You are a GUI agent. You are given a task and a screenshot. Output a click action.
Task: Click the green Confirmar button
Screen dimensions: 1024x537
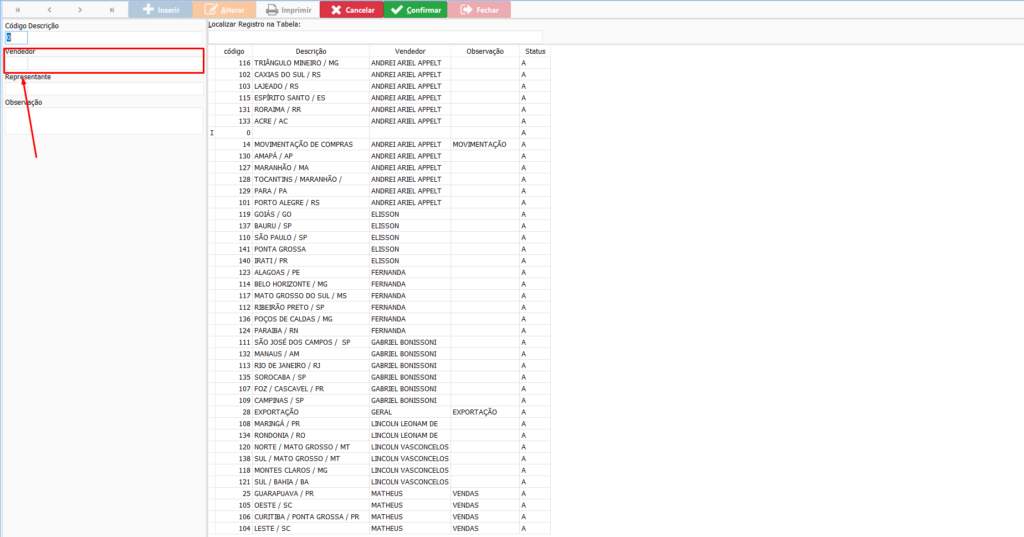(415, 10)
